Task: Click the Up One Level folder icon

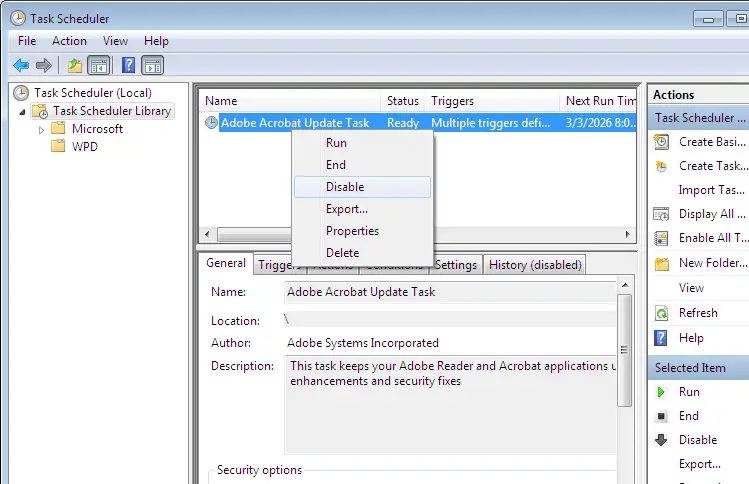Action: tap(75, 65)
